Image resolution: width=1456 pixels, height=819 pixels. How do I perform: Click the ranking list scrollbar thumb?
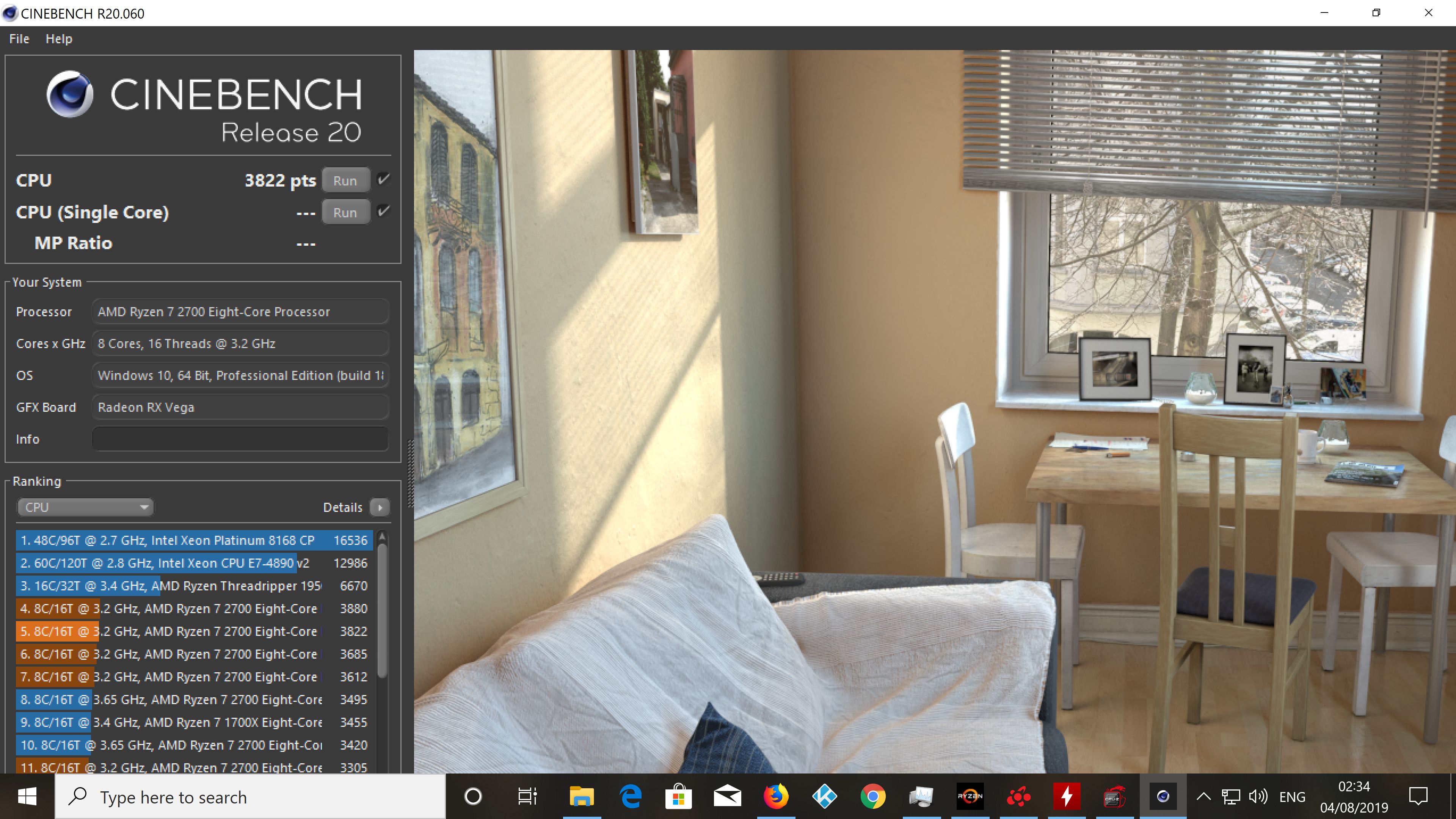click(x=382, y=610)
